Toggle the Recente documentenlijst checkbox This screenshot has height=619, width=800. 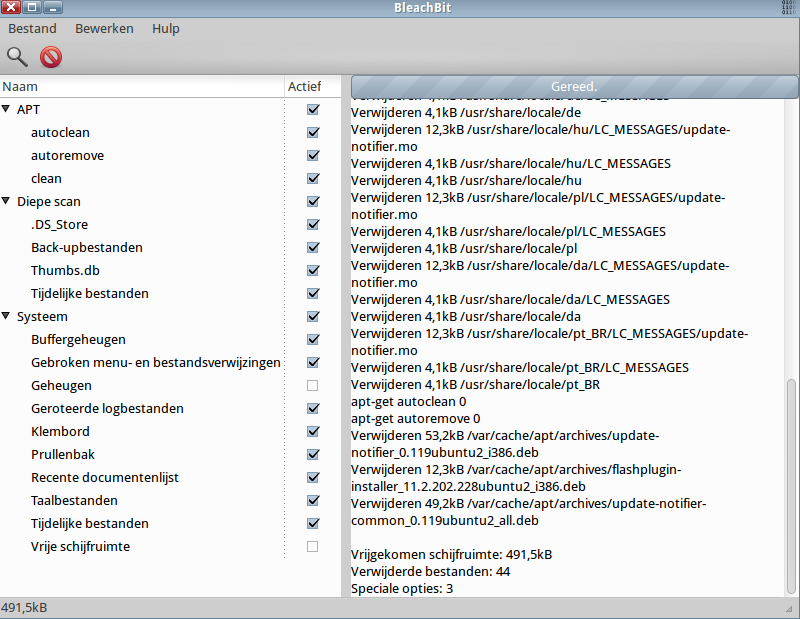[313, 478]
